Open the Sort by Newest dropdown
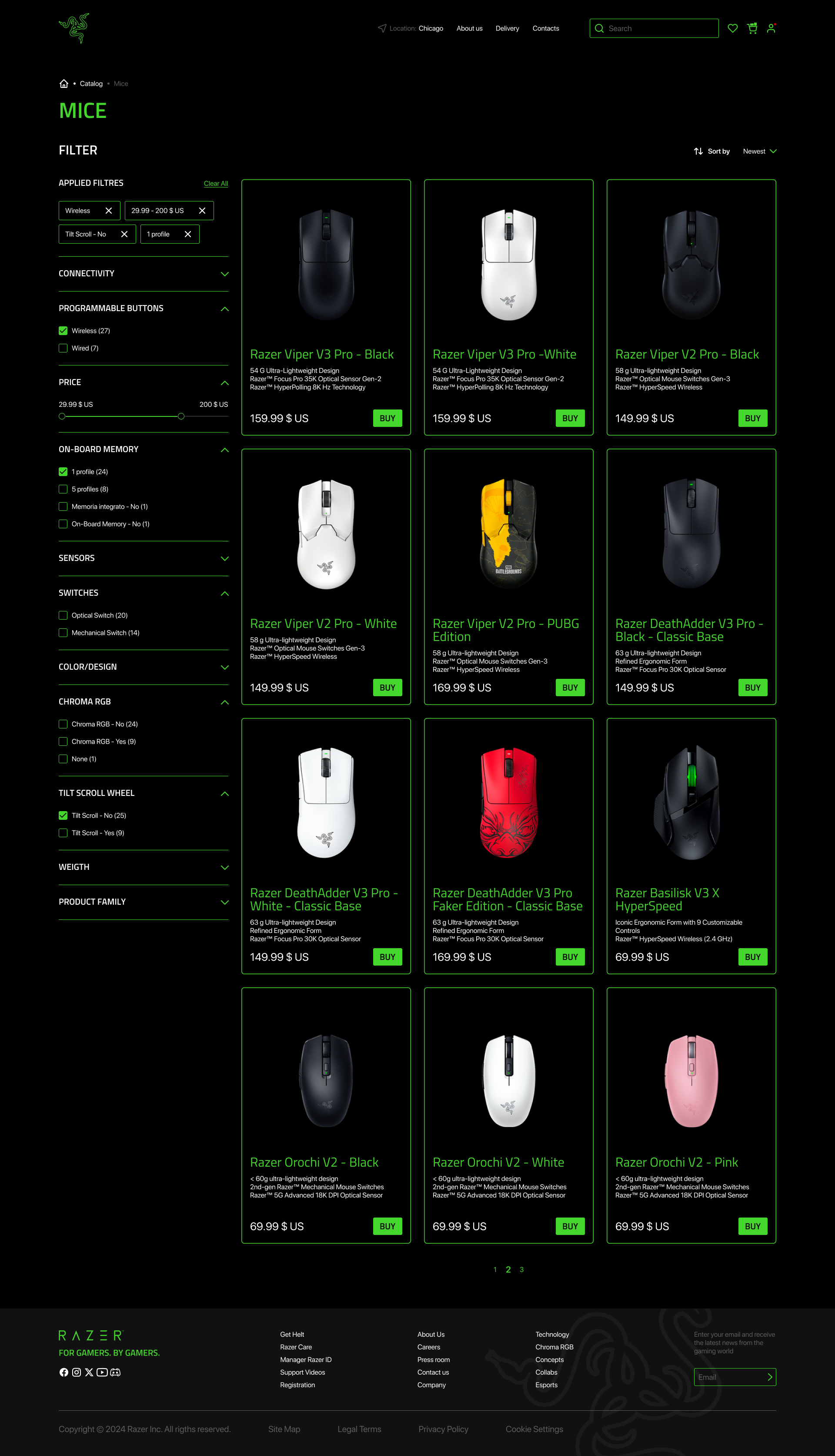This screenshot has height=1456, width=835. (x=759, y=151)
